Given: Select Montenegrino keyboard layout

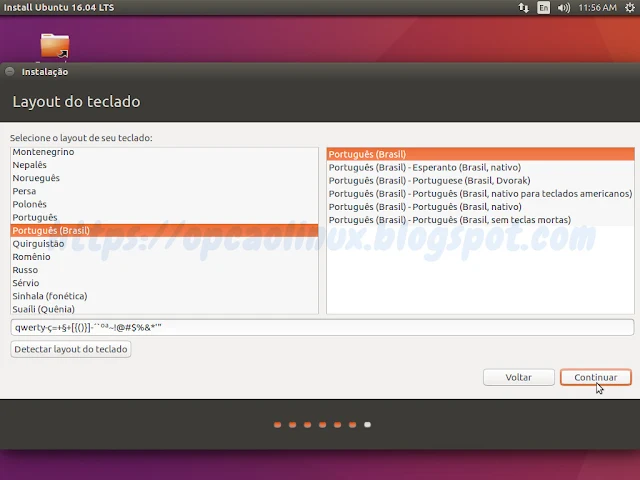Looking at the screenshot, I should [x=164, y=152].
